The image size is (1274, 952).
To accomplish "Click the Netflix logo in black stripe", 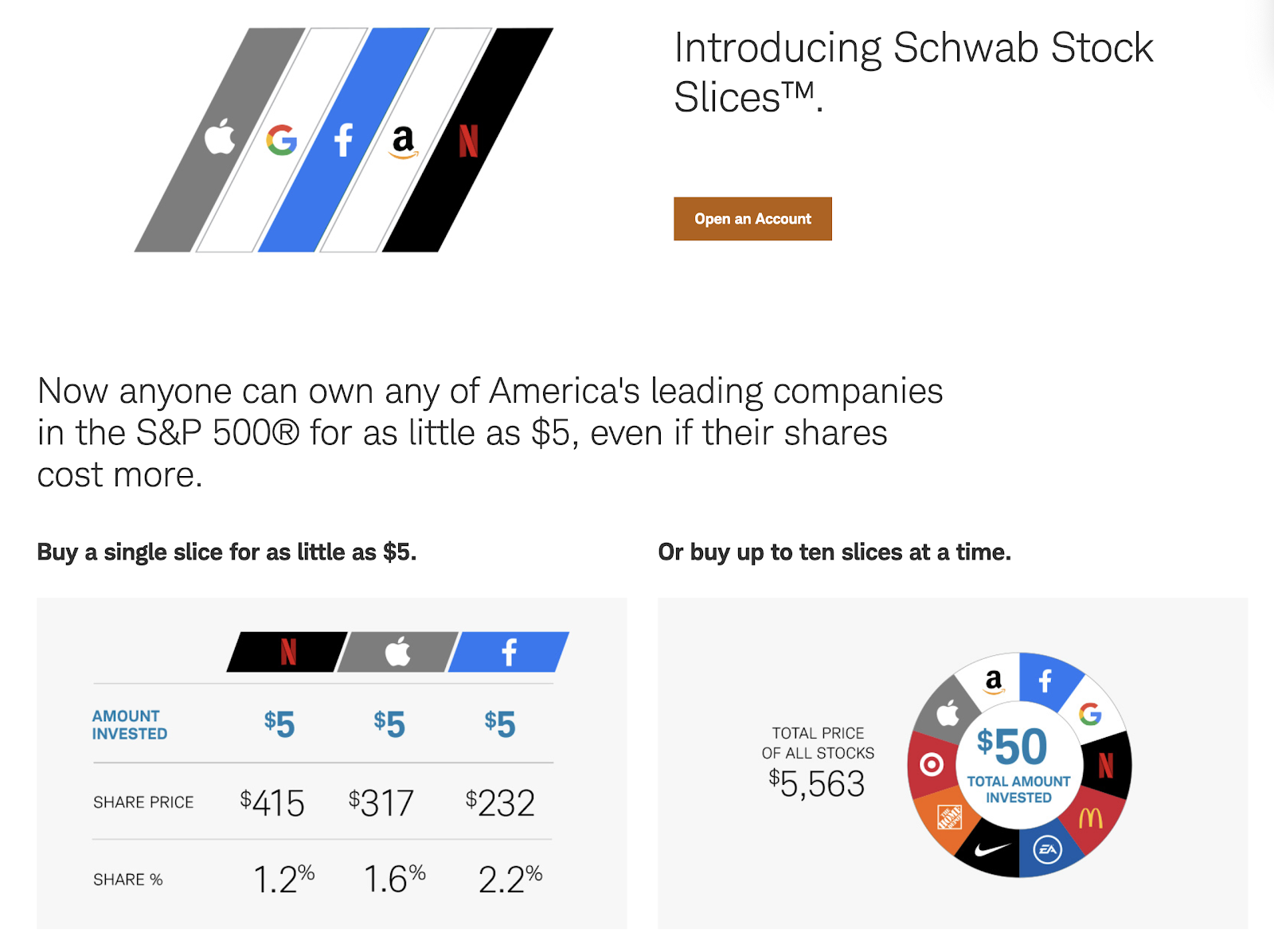I will (468, 141).
